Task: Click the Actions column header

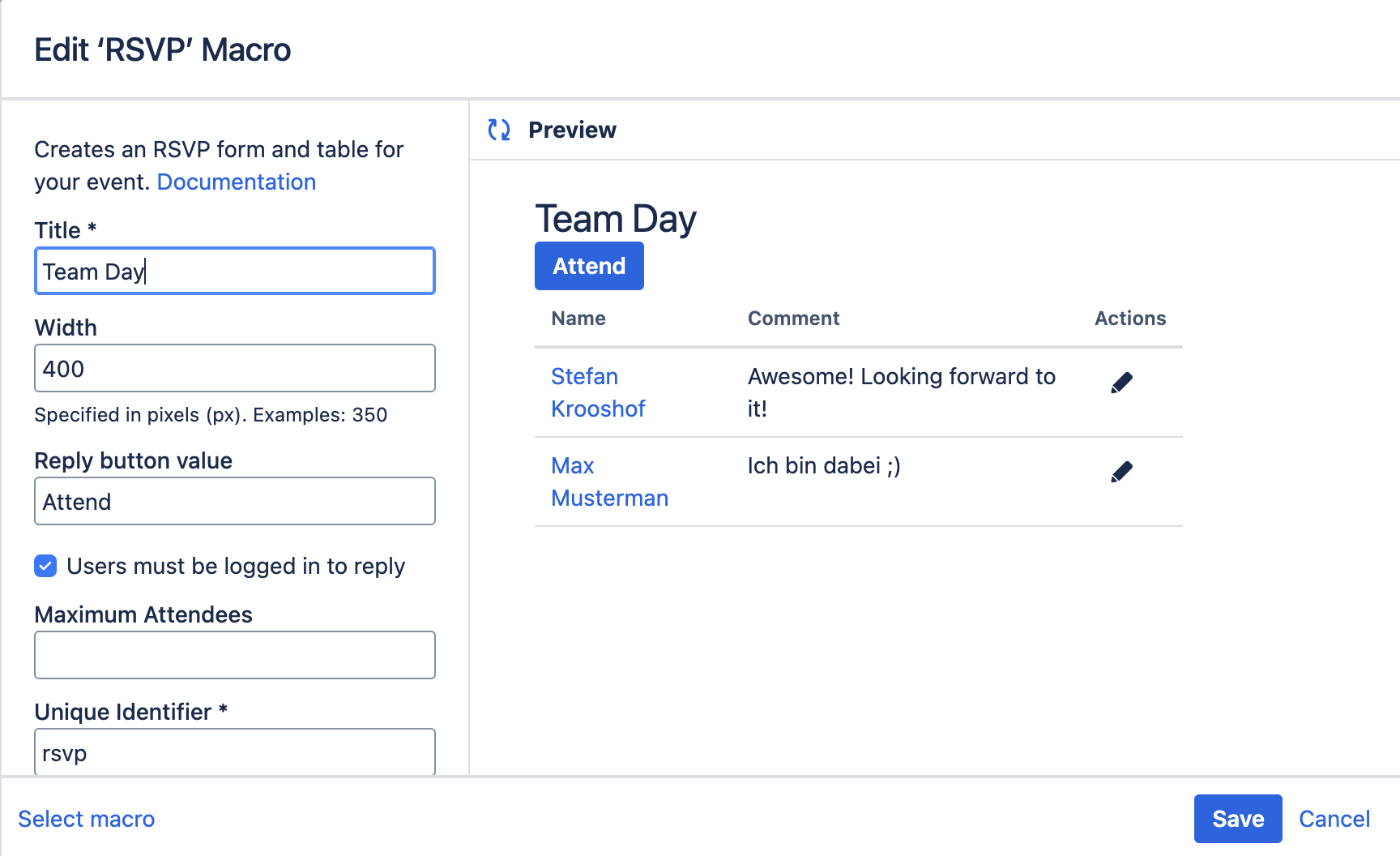Action: [x=1129, y=319]
